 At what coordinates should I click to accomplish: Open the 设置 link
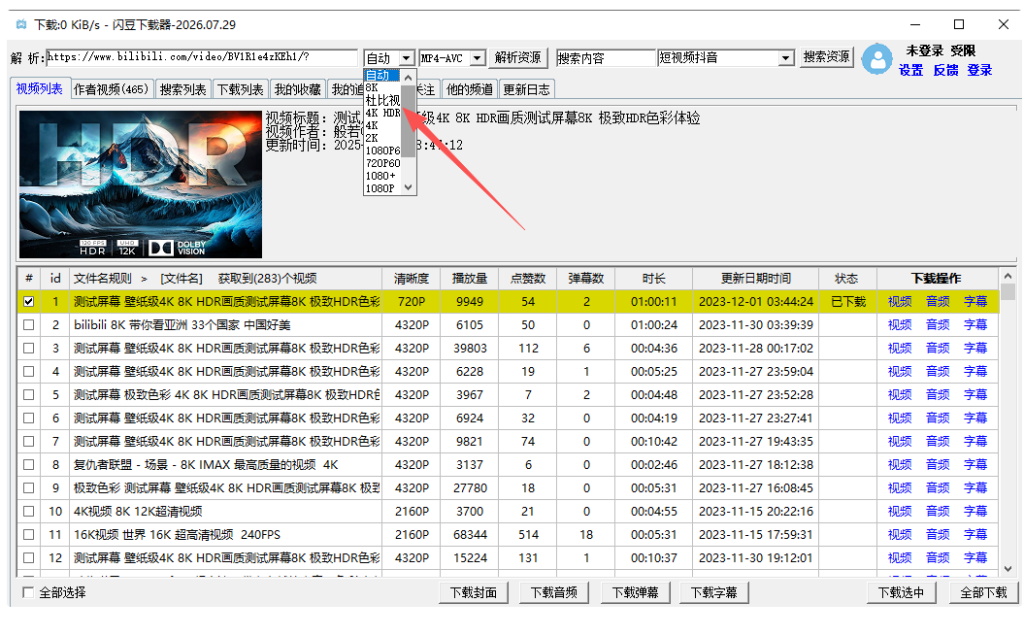tap(911, 71)
